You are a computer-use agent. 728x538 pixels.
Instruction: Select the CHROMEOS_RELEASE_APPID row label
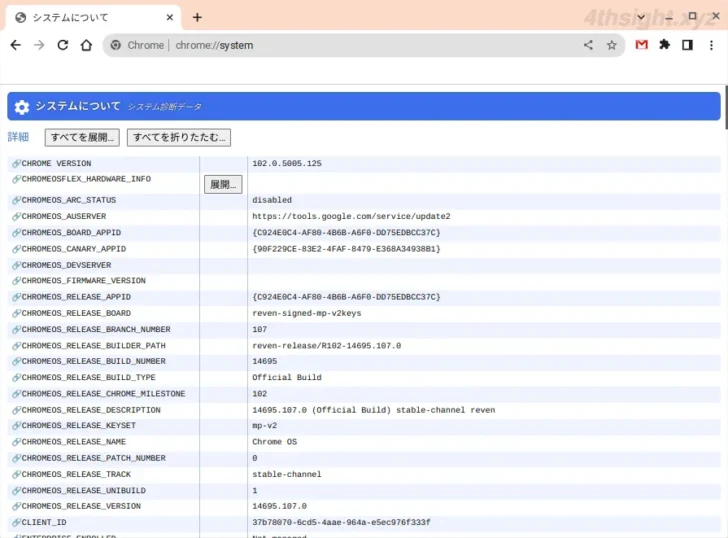(x=76, y=297)
